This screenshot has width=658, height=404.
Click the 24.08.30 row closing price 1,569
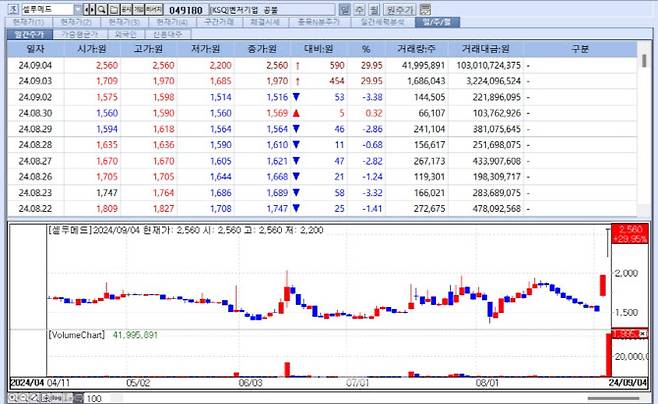coord(277,113)
